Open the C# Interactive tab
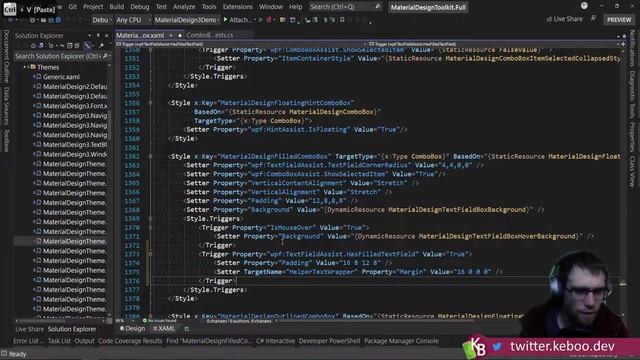Viewport: 640px width, 360px height. point(275,341)
